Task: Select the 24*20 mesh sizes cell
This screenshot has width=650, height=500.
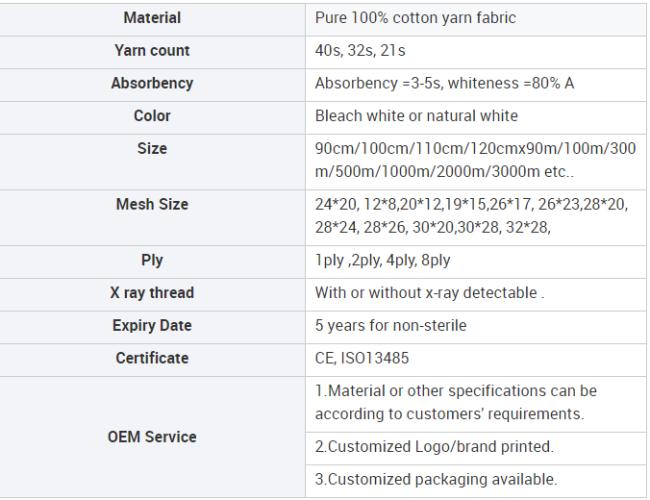Action: point(476,218)
